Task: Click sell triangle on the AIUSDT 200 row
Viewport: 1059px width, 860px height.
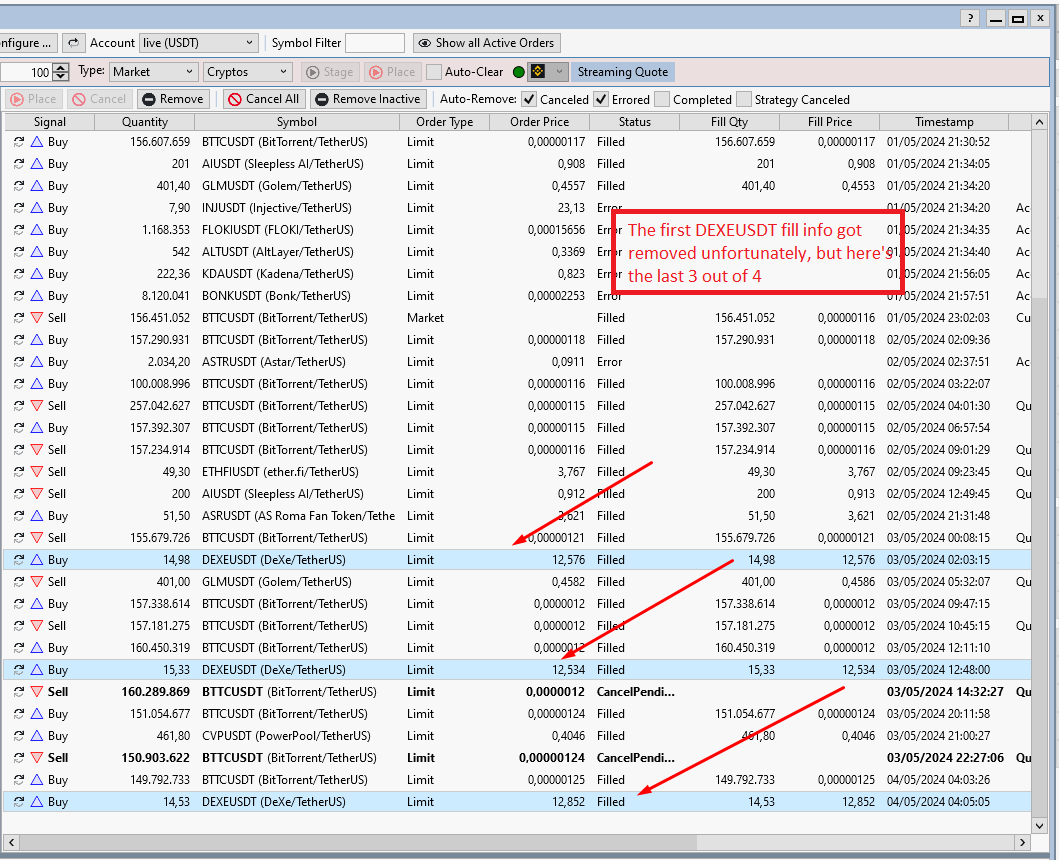Action: (36, 494)
